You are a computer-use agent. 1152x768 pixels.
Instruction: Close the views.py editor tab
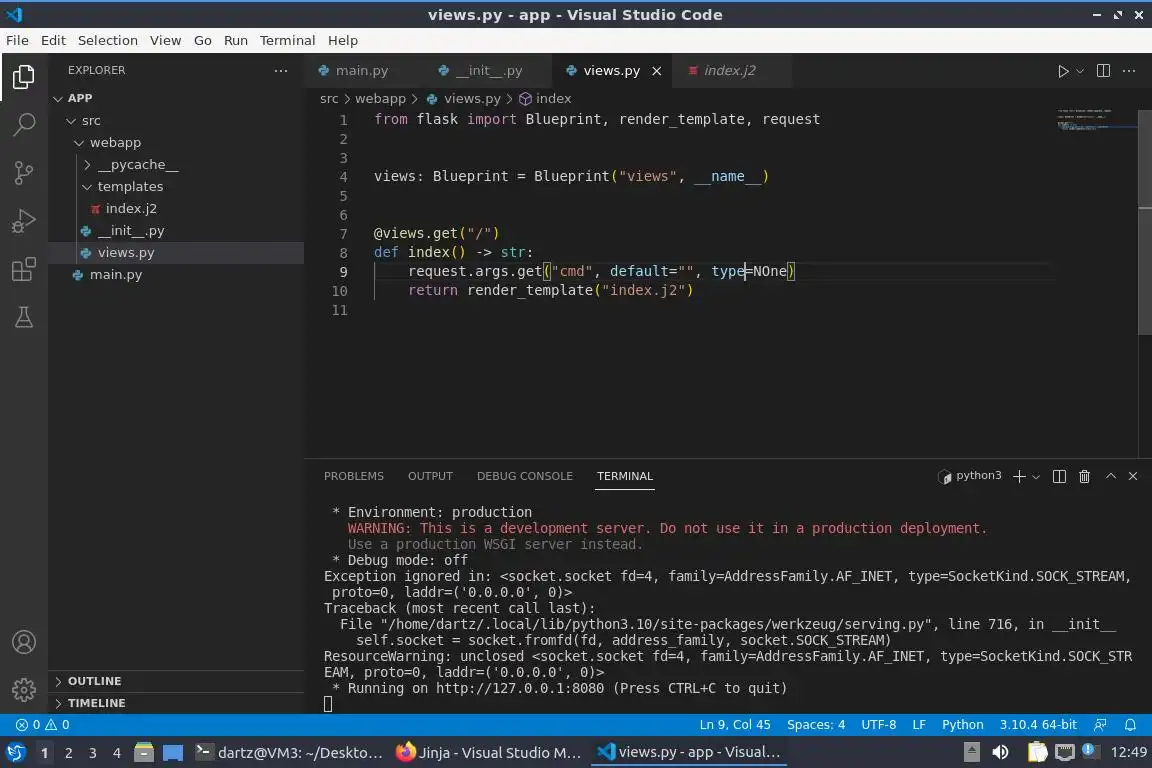657,71
